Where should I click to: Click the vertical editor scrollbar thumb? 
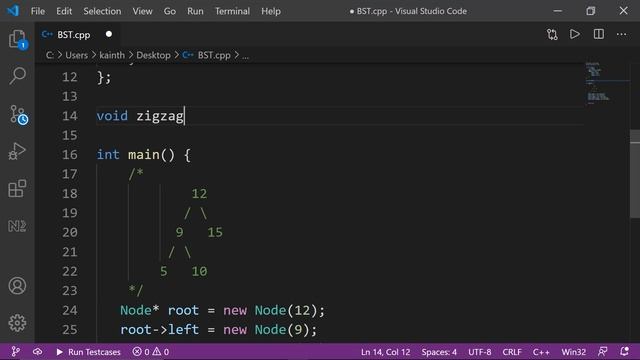tap(635, 174)
